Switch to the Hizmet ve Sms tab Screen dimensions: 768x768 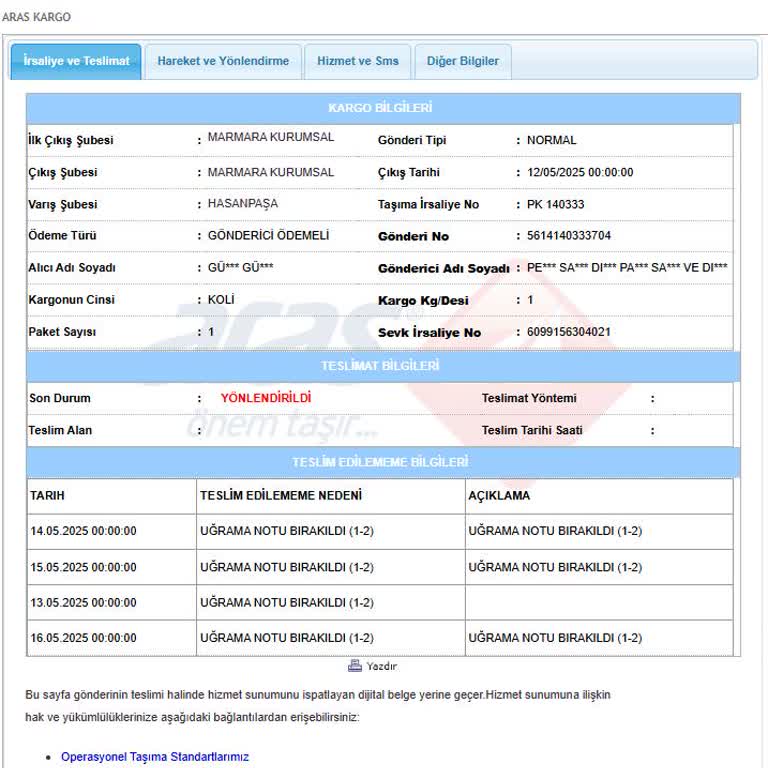[357, 61]
